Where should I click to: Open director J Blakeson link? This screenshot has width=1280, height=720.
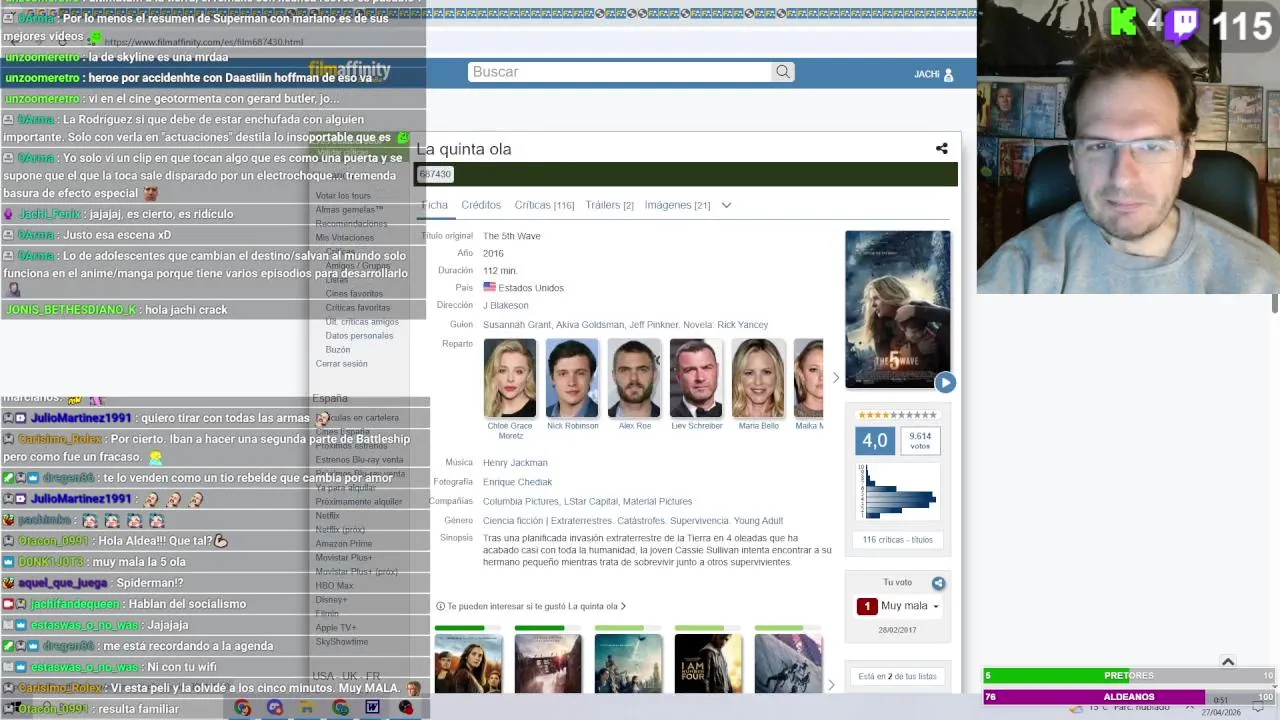[x=505, y=305]
